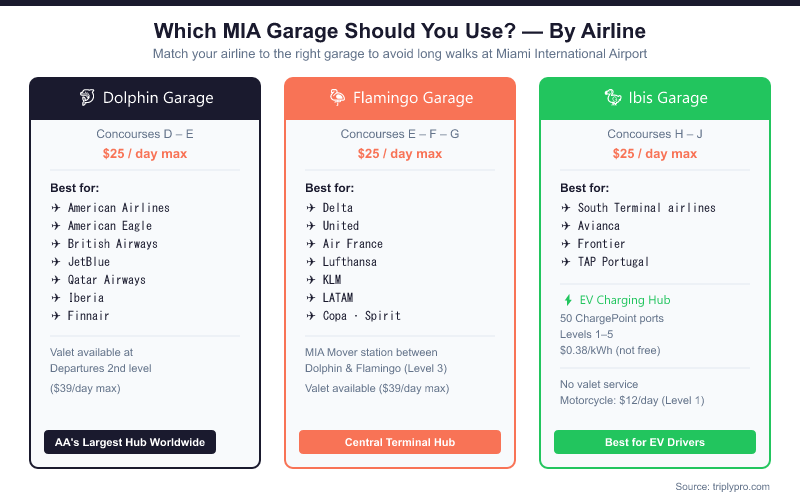Image resolution: width=800 pixels, height=500 pixels.
Task: Click the British Airways list entry
Action: [112, 244]
